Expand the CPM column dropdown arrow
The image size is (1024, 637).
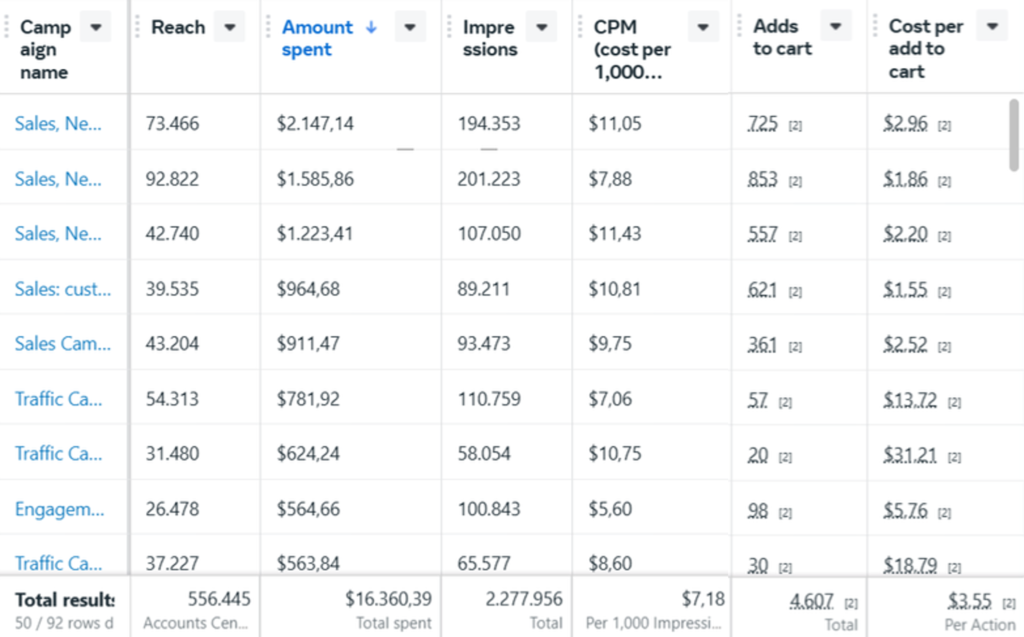[x=703, y=27]
